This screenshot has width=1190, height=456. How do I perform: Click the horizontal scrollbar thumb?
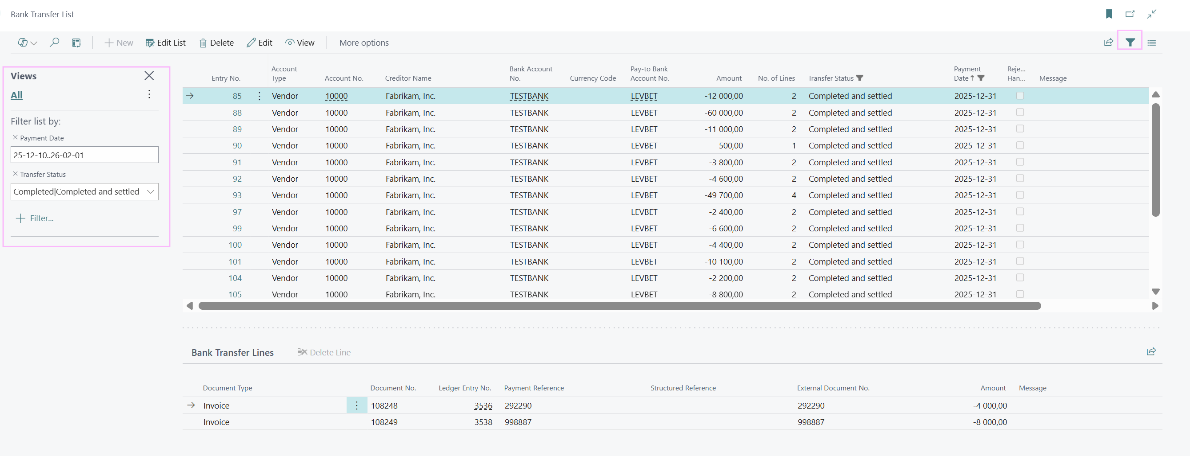click(619, 306)
